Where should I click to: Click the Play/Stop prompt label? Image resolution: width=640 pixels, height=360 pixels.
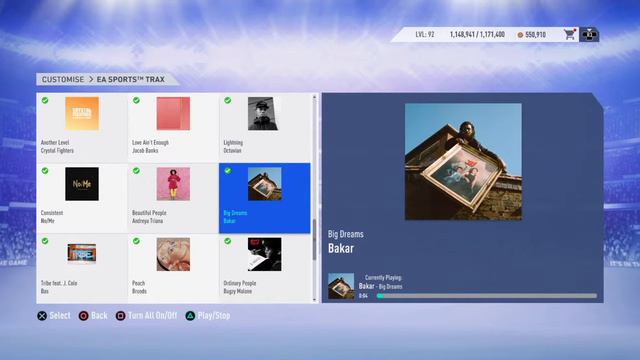(214, 316)
